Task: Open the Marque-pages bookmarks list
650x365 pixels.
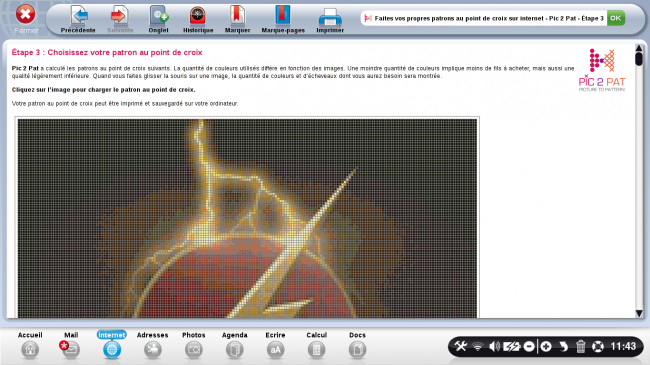Action: tap(283, 19)
